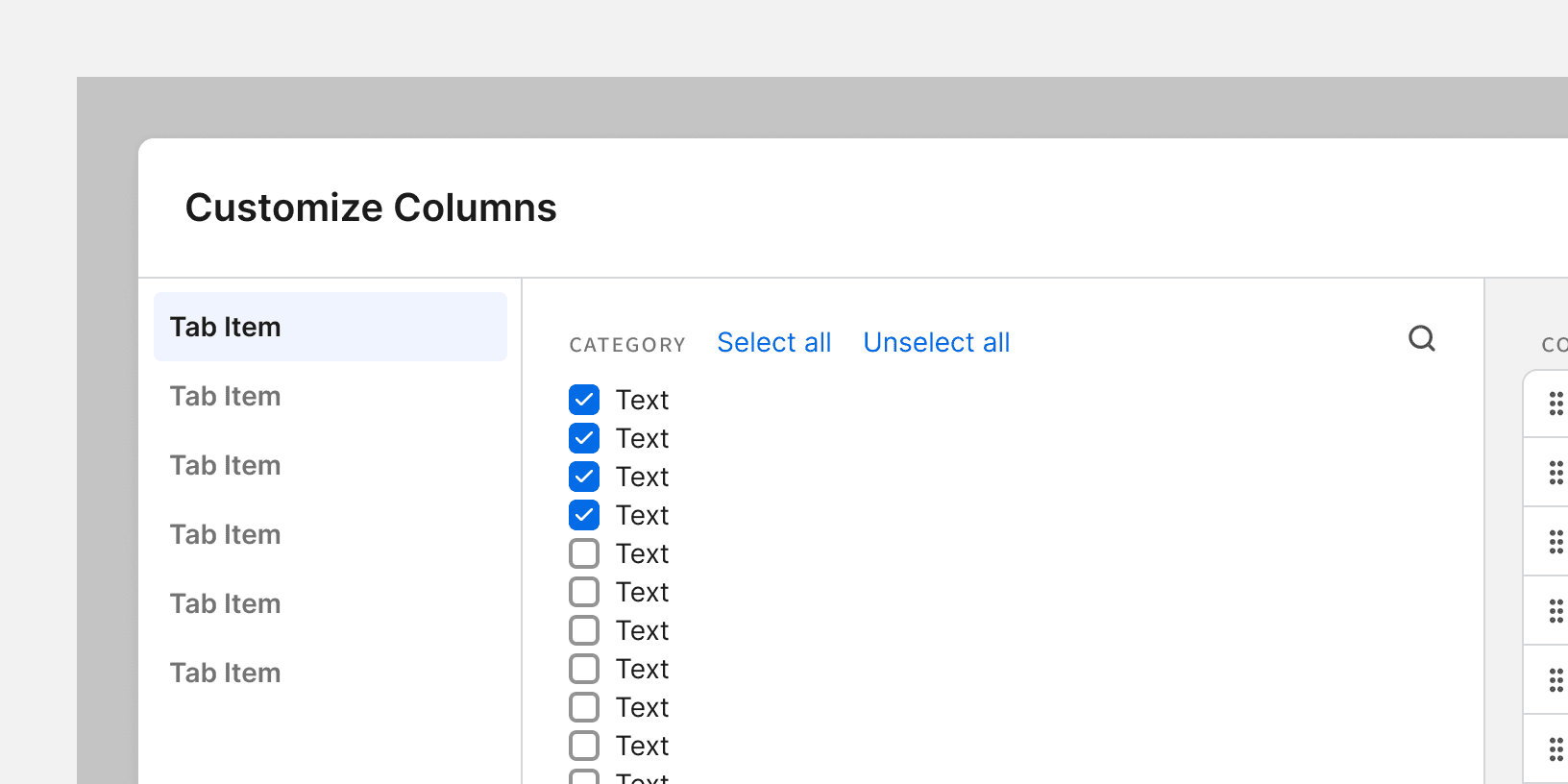This screenshot has height=784, width=1568.
Task: Click the first drag handle in the right list
Action: pyautogui.click(x=1556, y=404)
